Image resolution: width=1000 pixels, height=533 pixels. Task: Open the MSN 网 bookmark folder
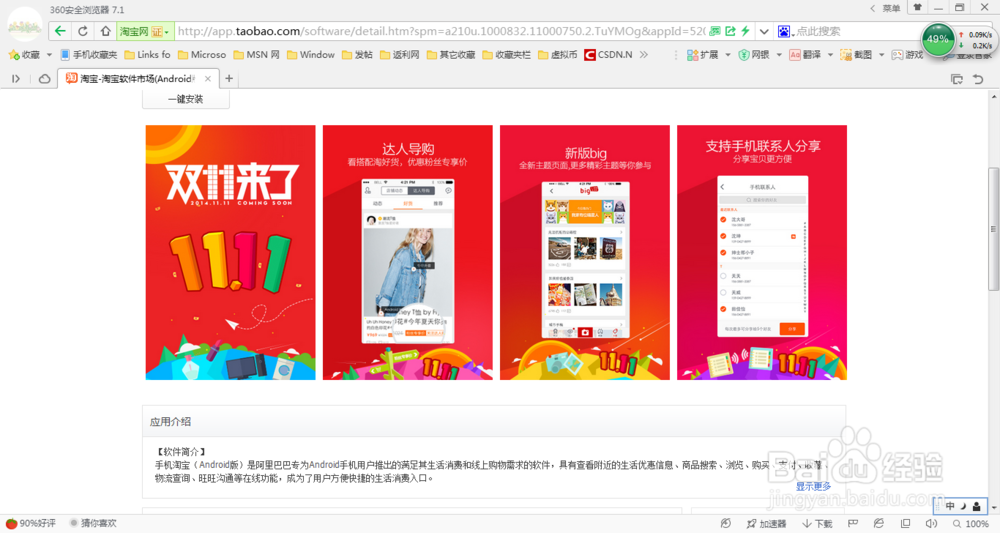(256, 55)
